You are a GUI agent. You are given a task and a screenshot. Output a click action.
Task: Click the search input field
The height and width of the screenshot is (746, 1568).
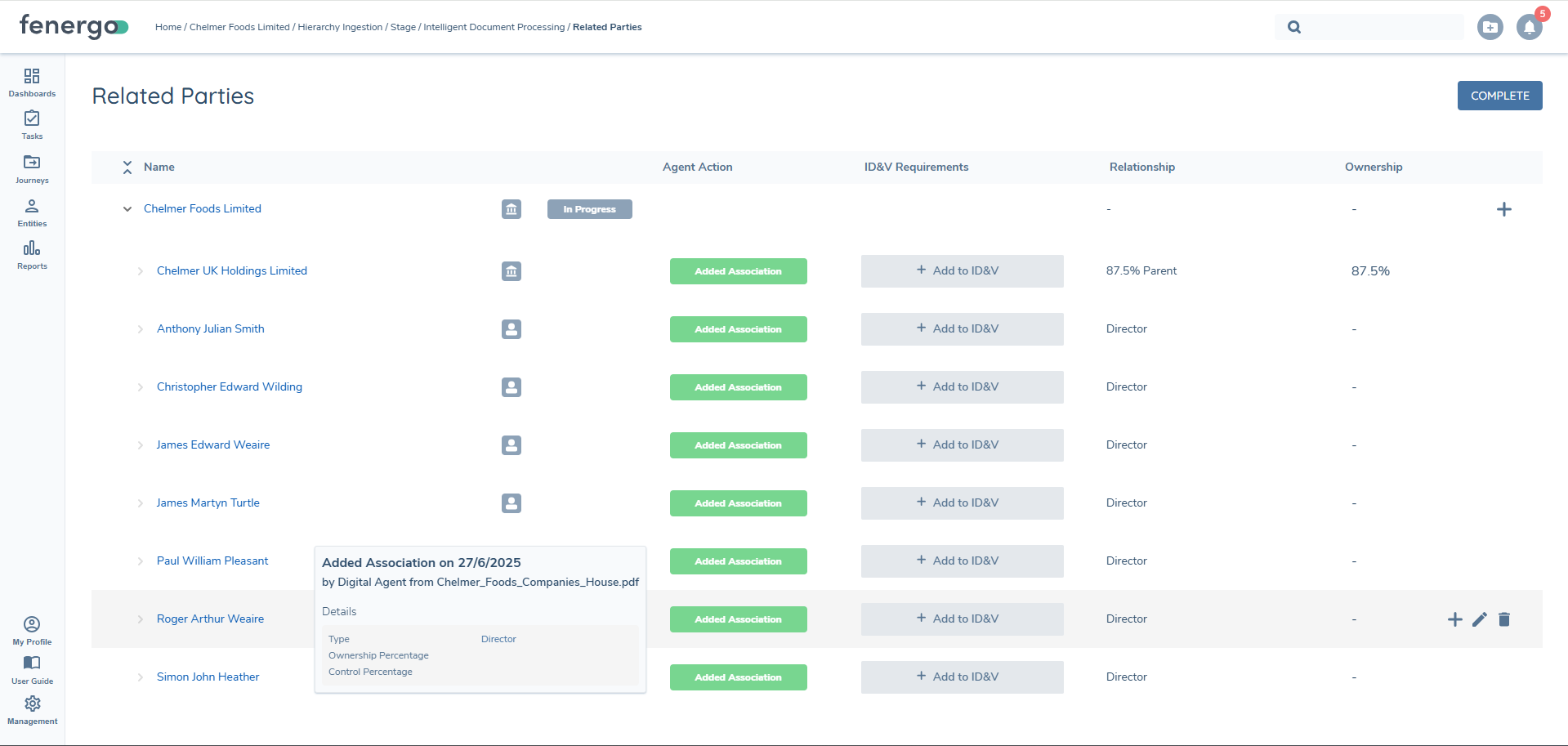[x=1381, y=27]
